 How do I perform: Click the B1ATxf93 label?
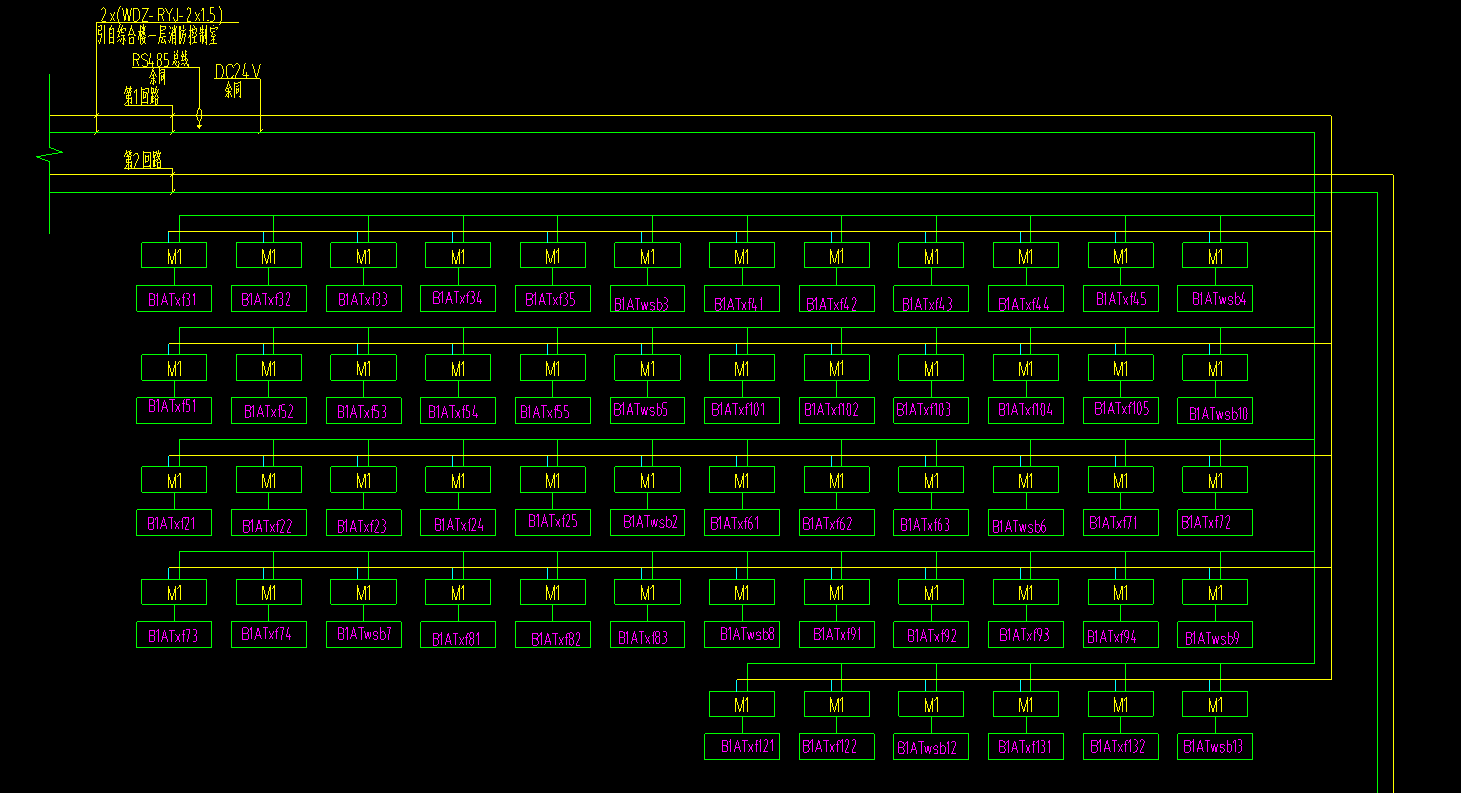(x=1026, y=634)
